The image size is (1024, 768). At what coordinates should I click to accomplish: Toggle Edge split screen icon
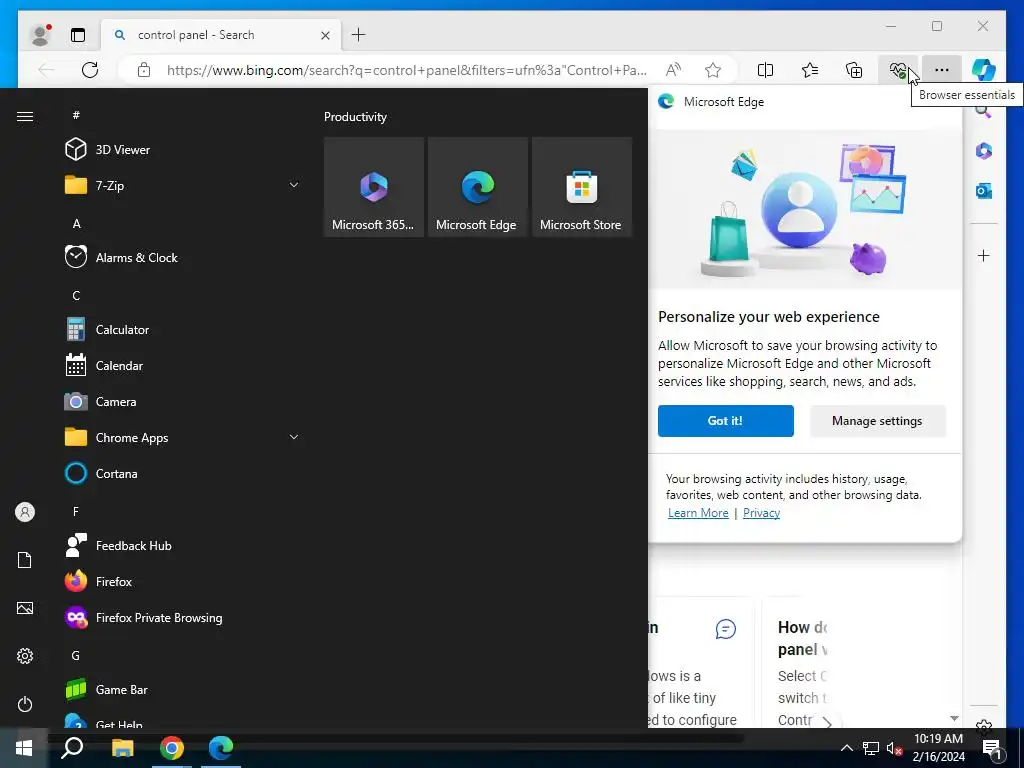coord(765,70)
